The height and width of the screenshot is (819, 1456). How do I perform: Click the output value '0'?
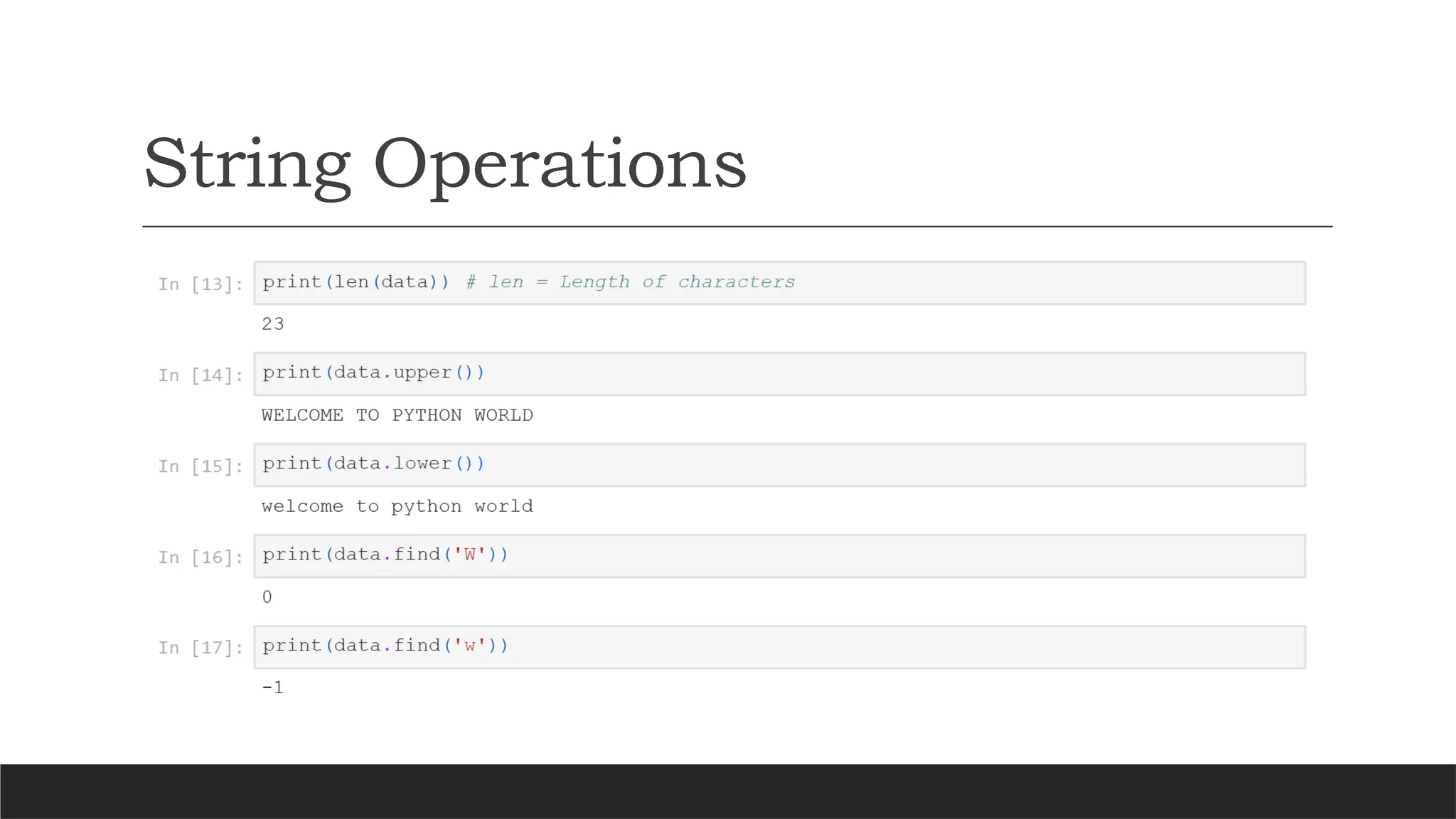[267, 597]
